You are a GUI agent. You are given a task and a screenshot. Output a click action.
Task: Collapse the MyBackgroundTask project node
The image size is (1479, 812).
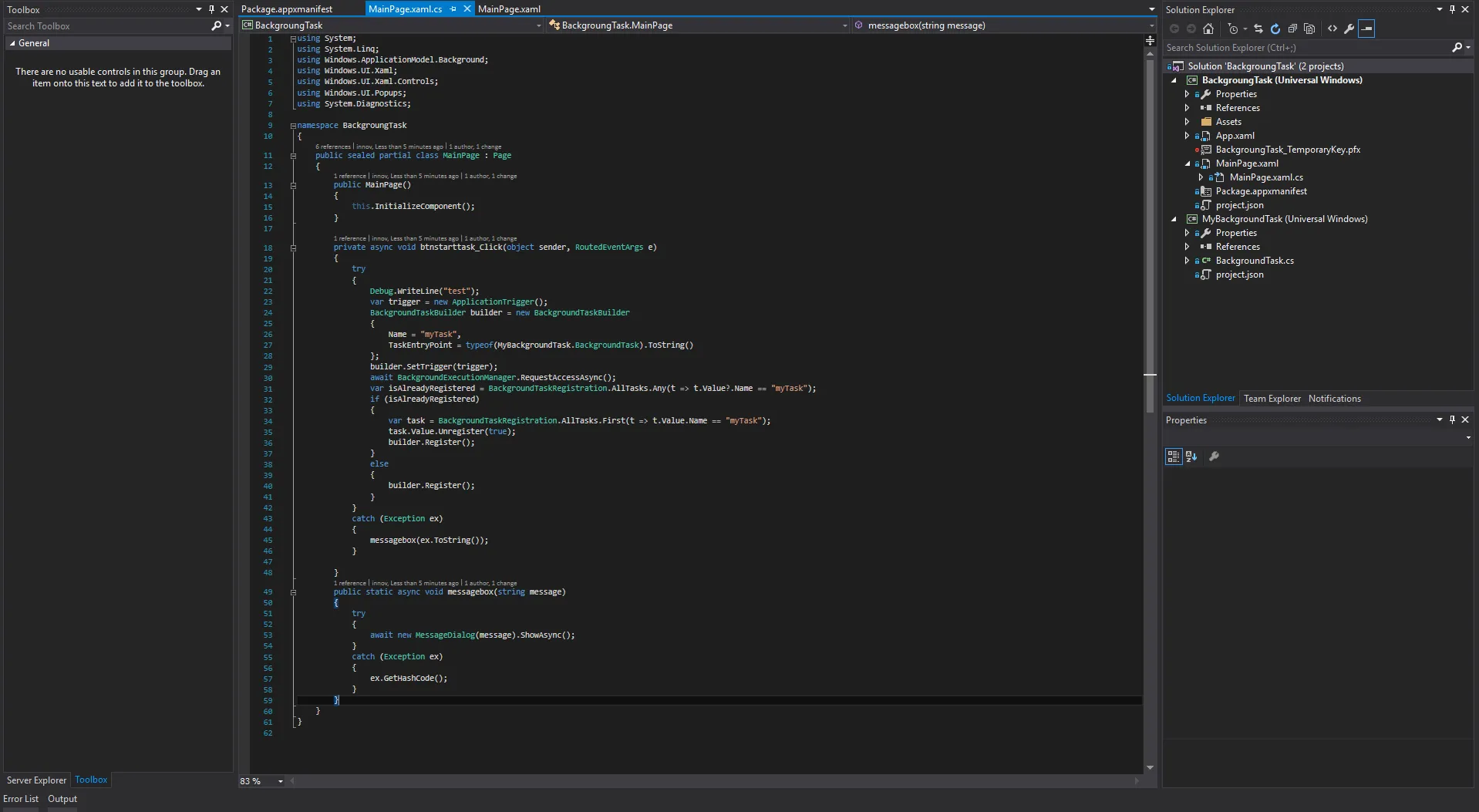[1174, 219]
